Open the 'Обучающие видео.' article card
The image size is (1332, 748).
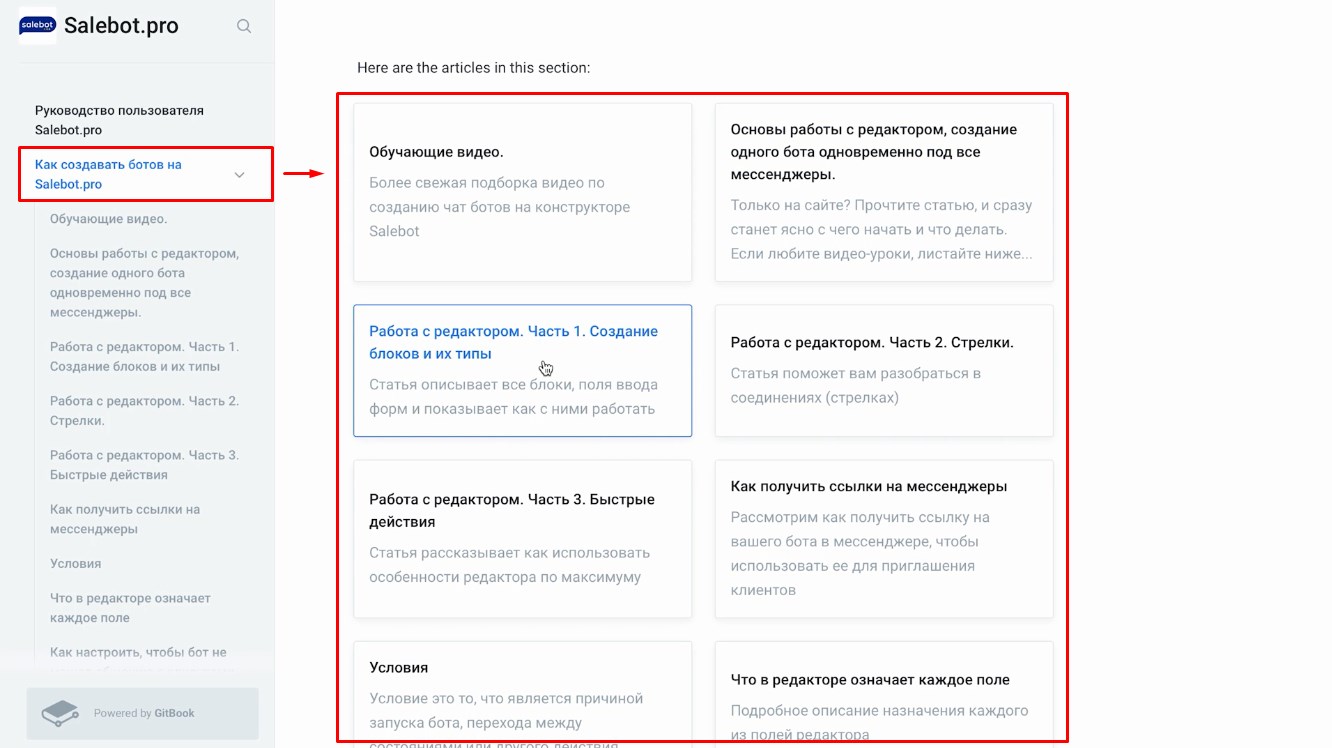click(522, 192)
